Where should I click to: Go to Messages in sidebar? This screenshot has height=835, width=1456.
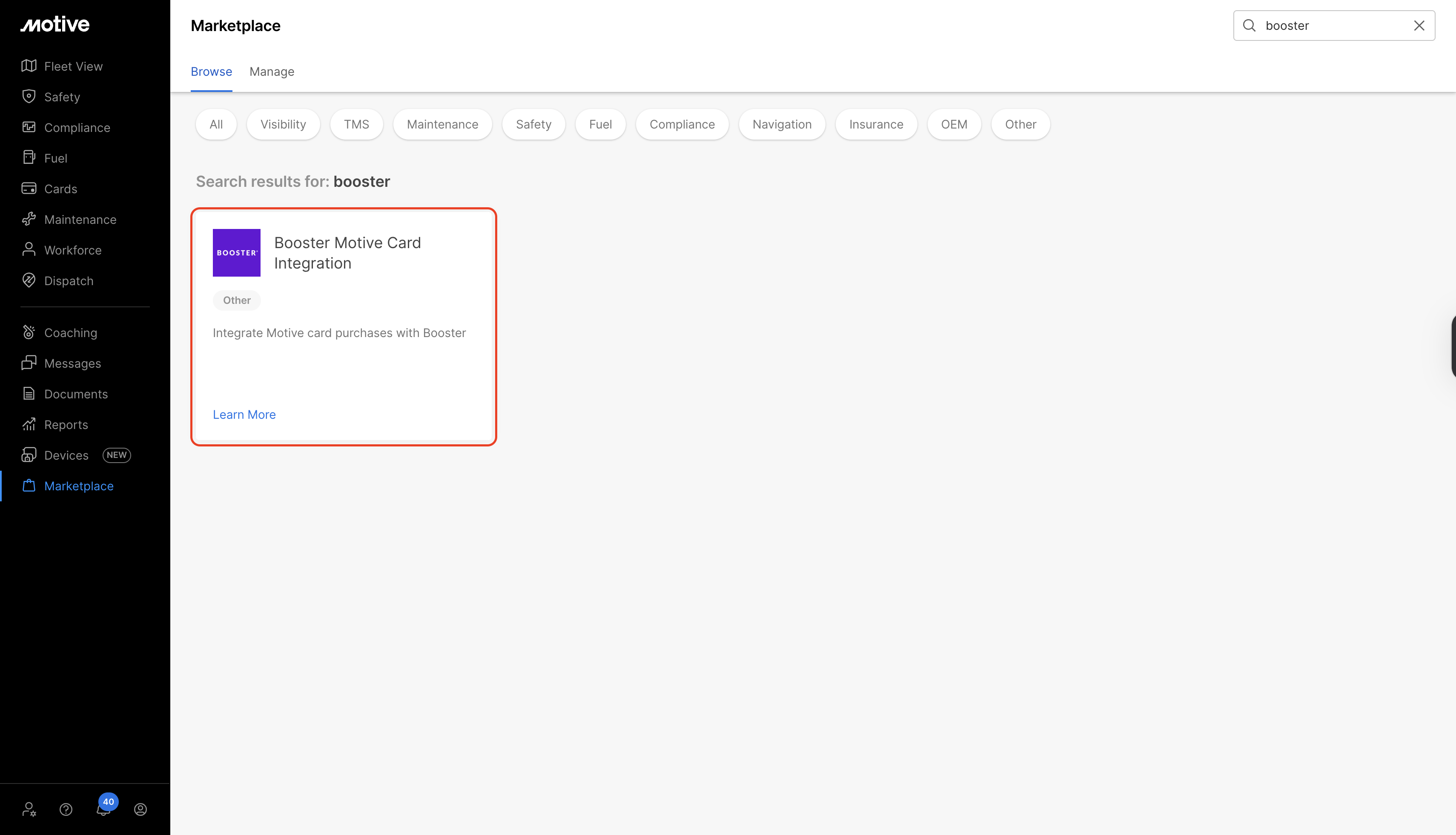pyautogui.click(x=72, y=363)
